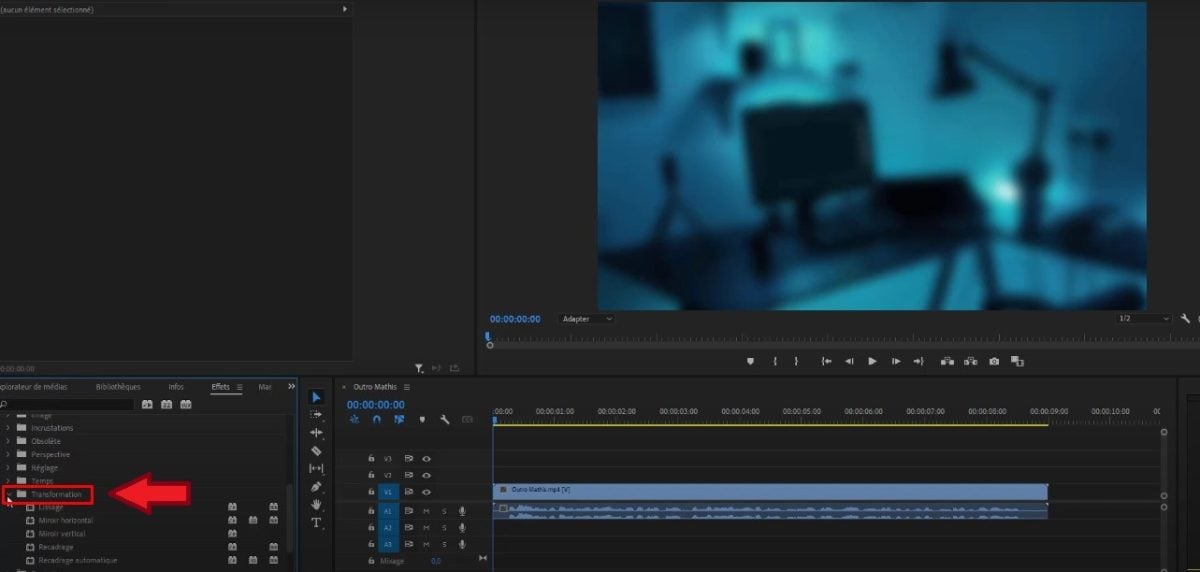The image size is (1200, 572).
Task: Toggle the lock on track V1
Action: pos(371,492)
